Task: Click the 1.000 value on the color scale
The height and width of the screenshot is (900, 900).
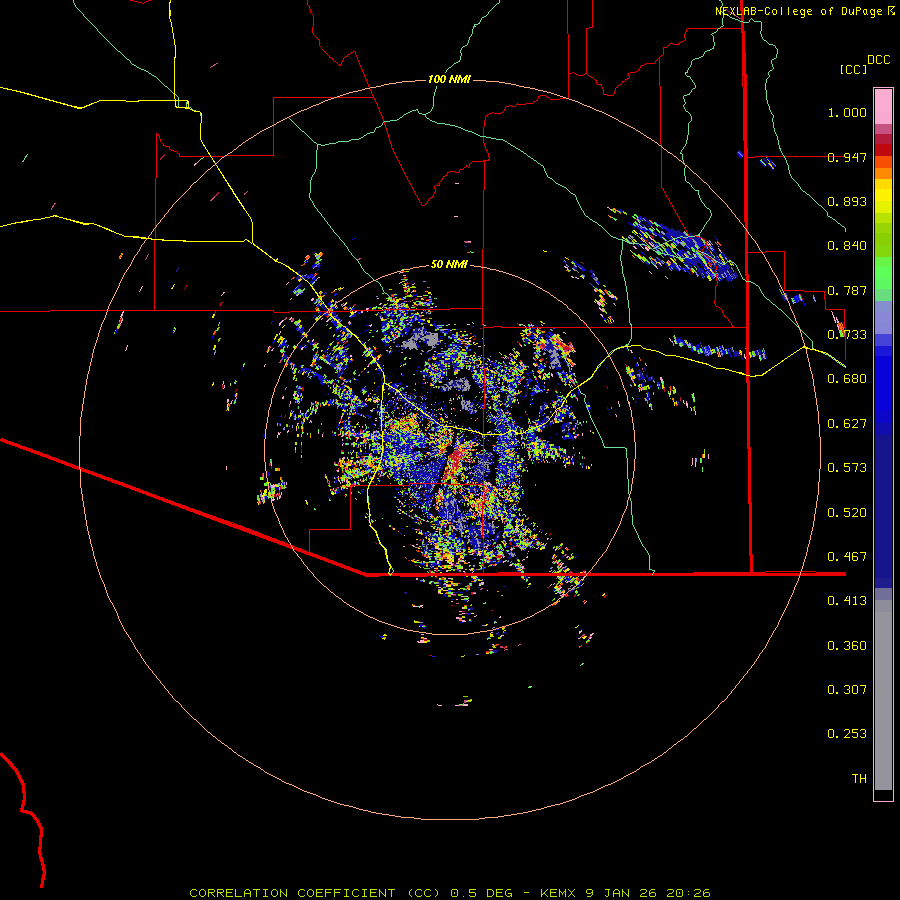Action: pos(847,112)
